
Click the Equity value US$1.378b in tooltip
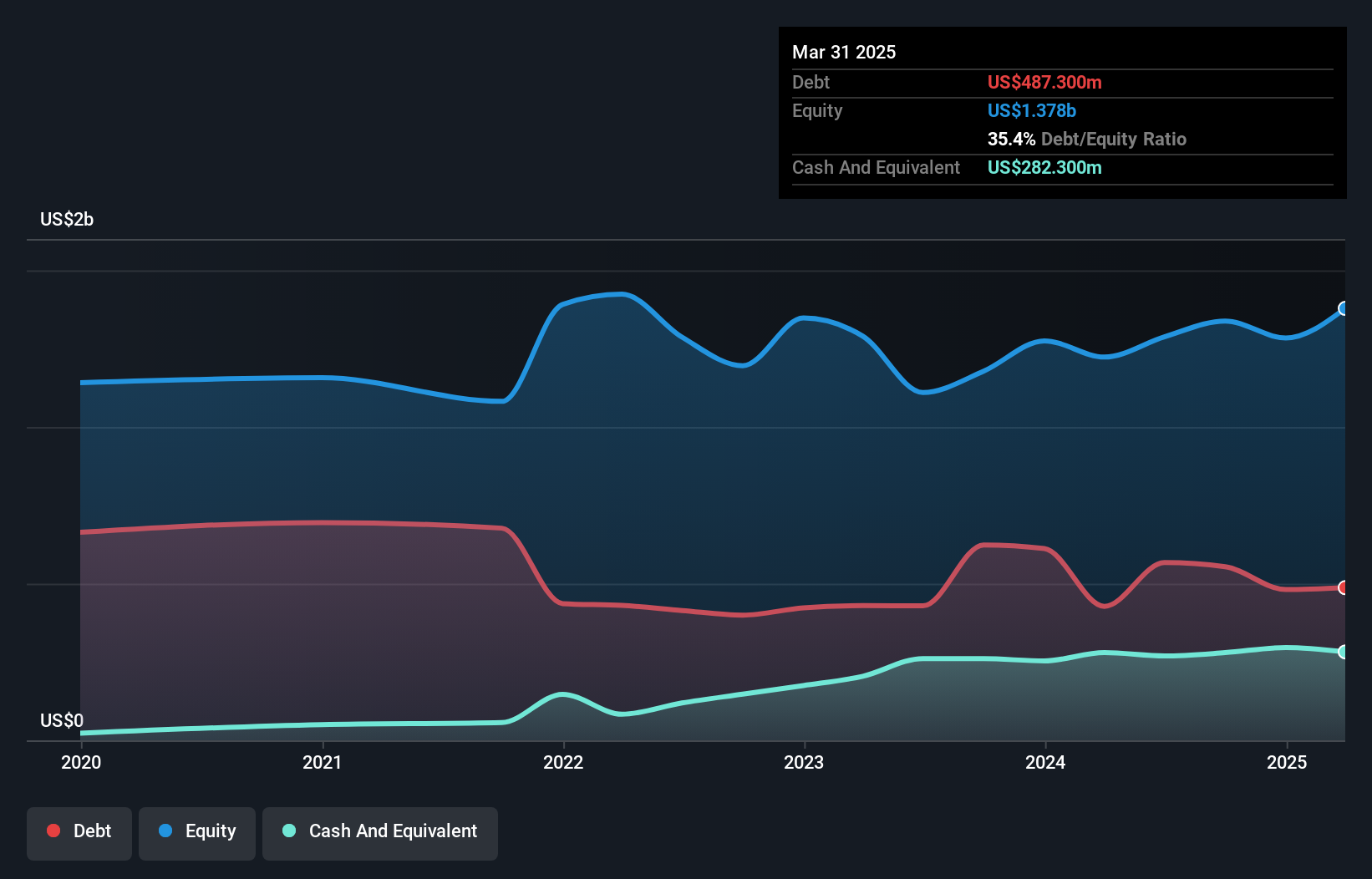(1032, 110)
